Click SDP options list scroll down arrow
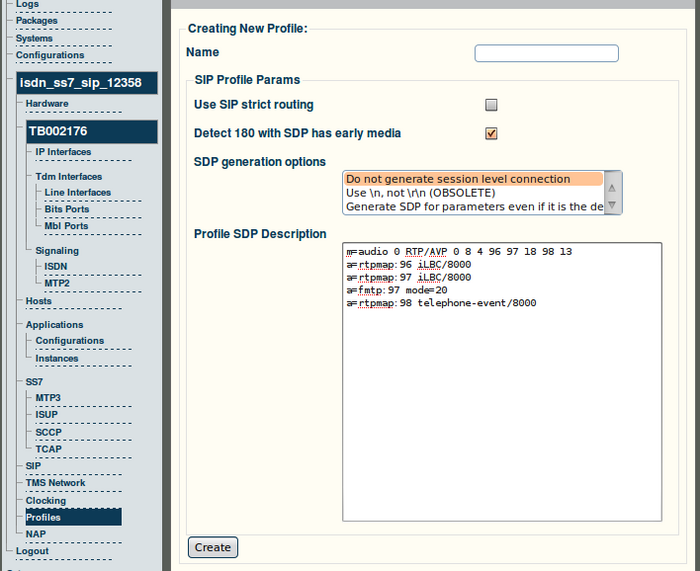 pos(612,205)
